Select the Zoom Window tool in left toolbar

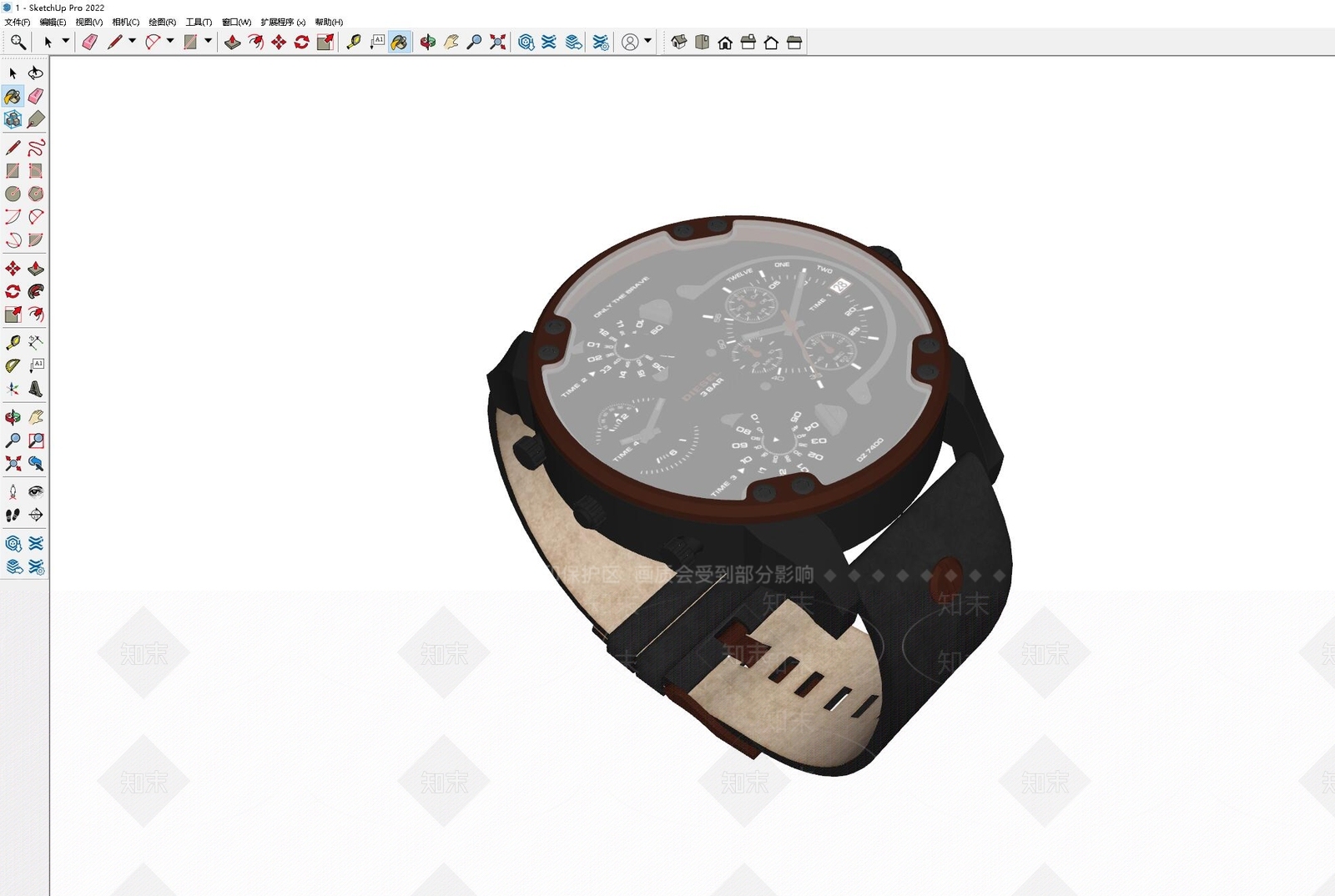pyautogui.click(x=36, y=440)
